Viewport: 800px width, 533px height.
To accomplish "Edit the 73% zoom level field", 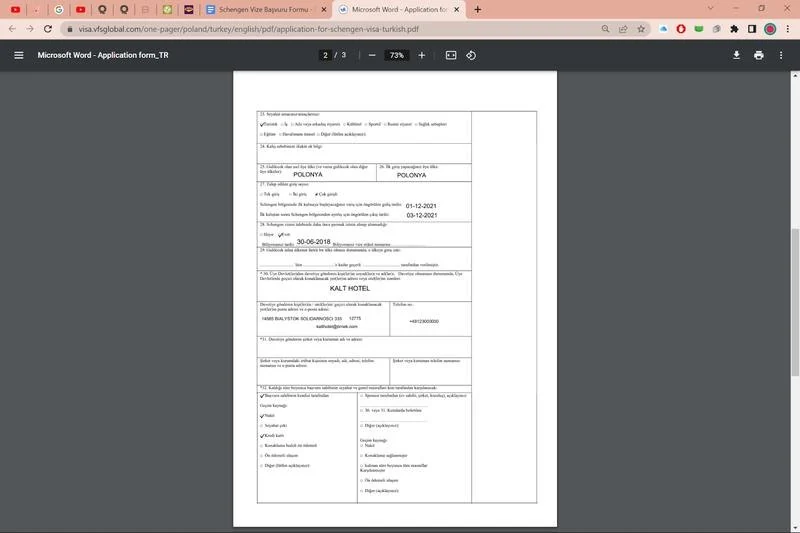I will (397, 55).
